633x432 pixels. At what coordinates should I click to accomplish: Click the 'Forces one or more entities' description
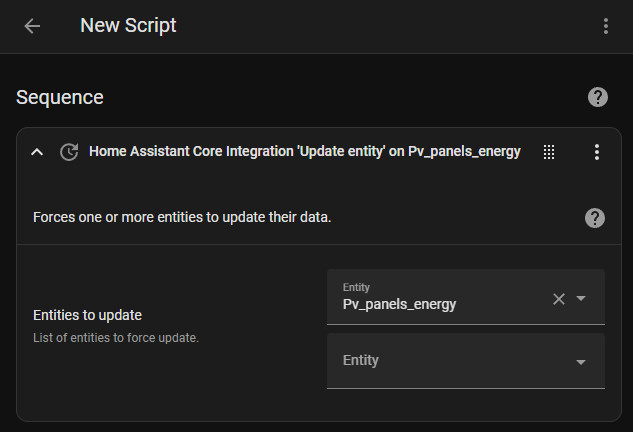[x=182, y=217]
